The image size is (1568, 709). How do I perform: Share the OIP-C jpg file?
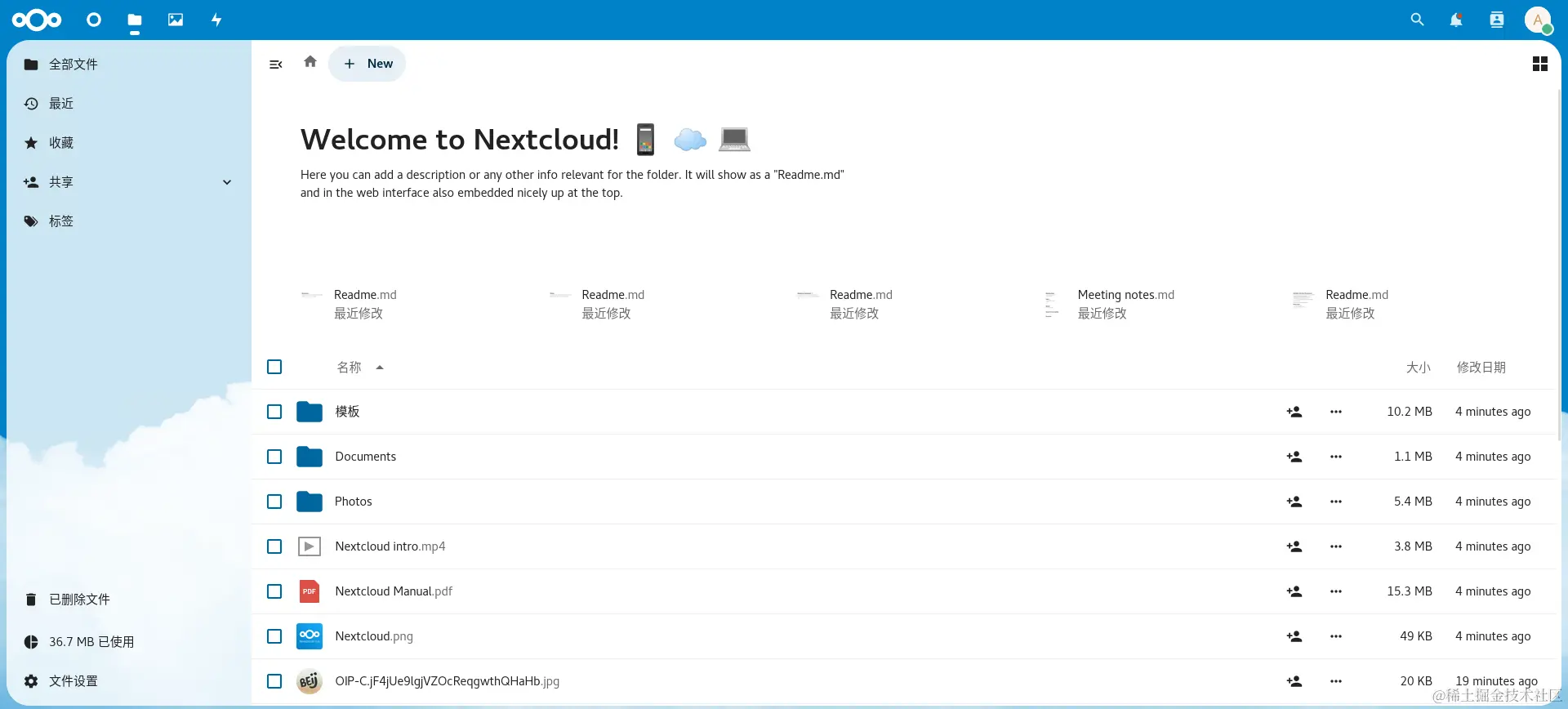coord(1294,681)
